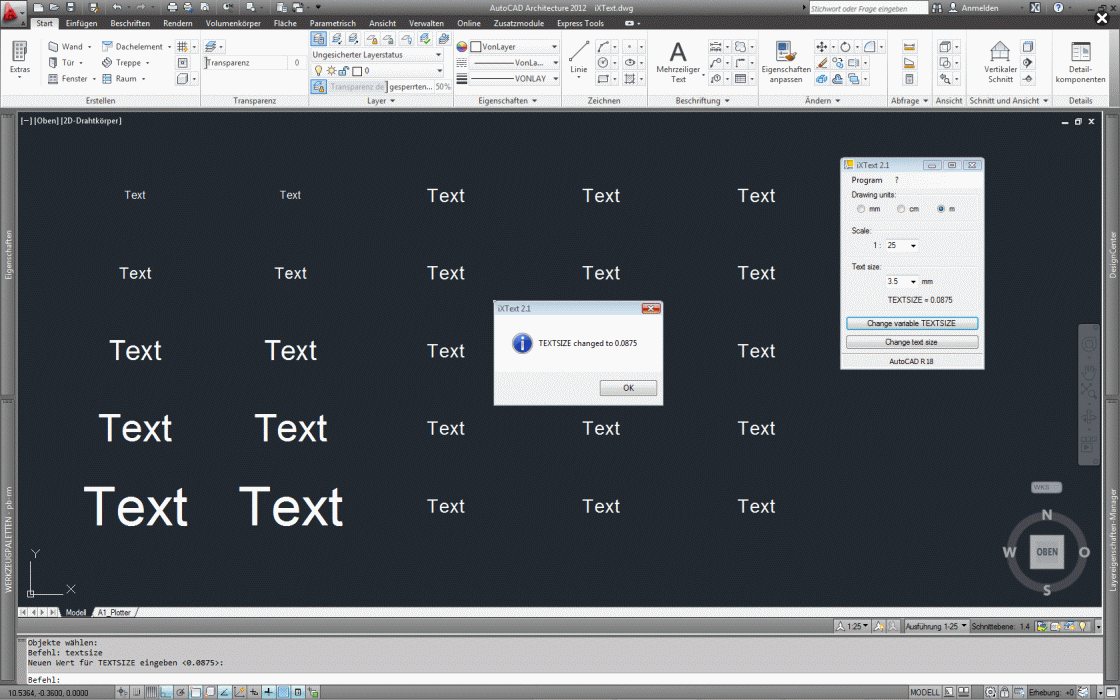Open Layer Properties manager icon
Viewport: 1120px width, 700px height.
point(319,39)
